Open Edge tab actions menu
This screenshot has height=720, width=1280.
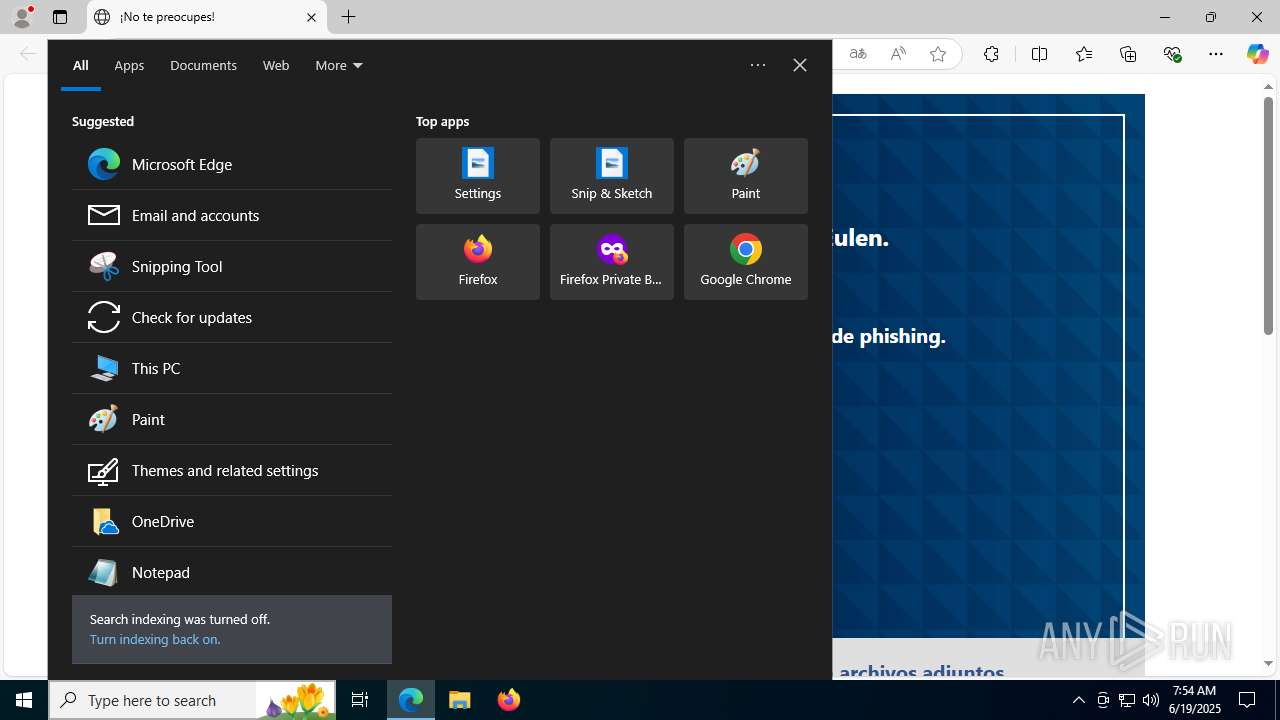(60, 17)
